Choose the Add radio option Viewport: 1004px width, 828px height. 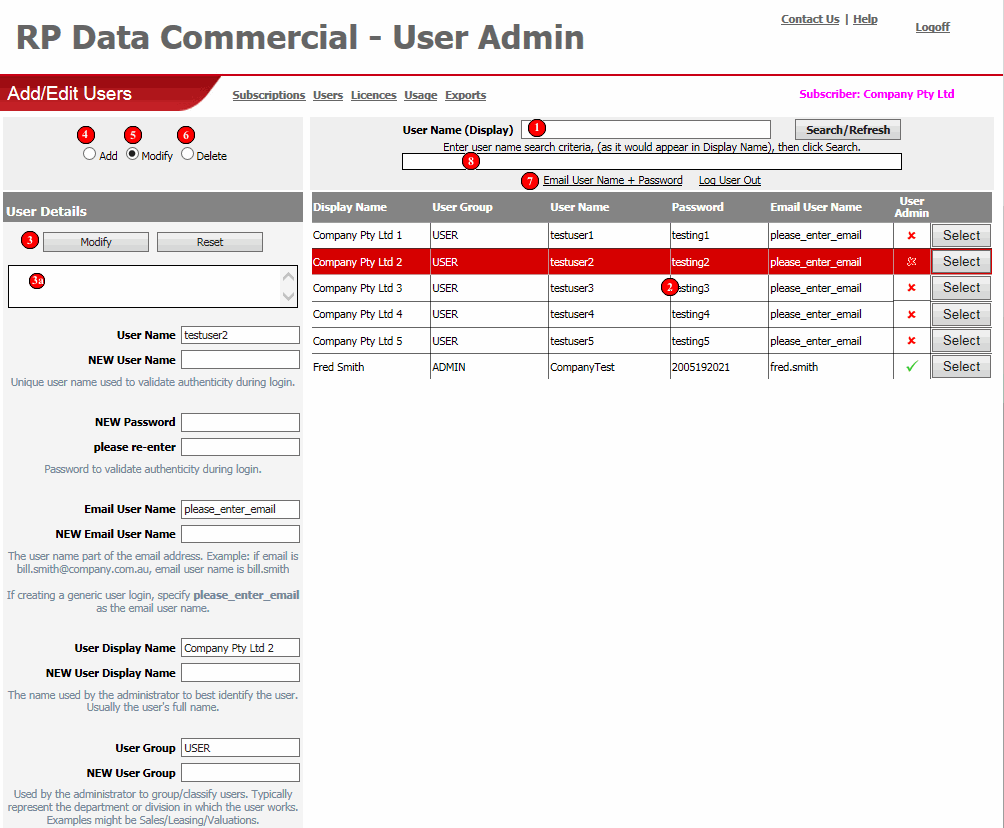tap(89, 154)
